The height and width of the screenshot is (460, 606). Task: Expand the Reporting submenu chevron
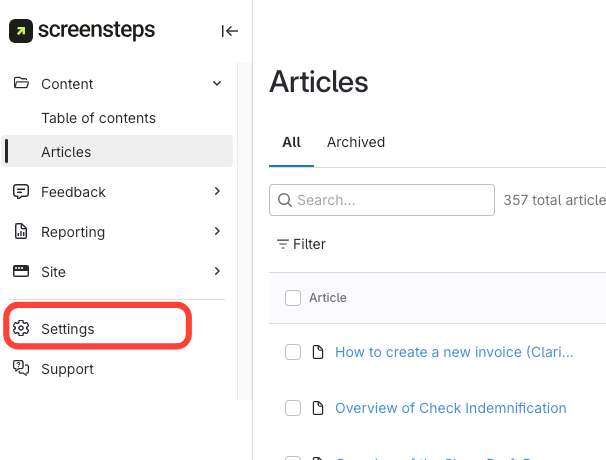click(217, 231)
